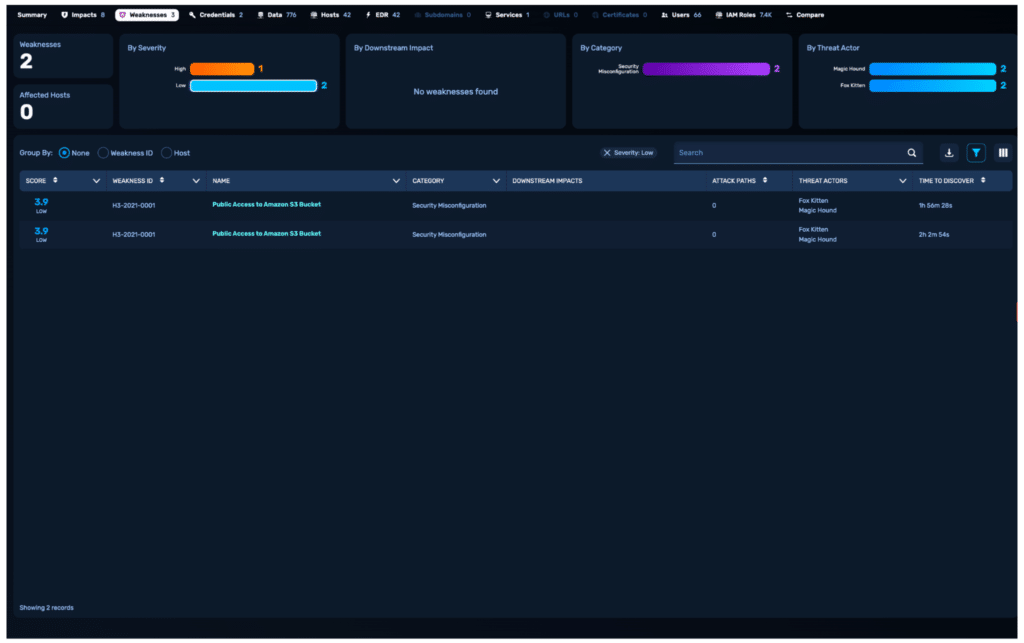Viewport: 1024px width, 643px height.
Task: Open the Credentials tab
Action: click(x=216, y=15)
